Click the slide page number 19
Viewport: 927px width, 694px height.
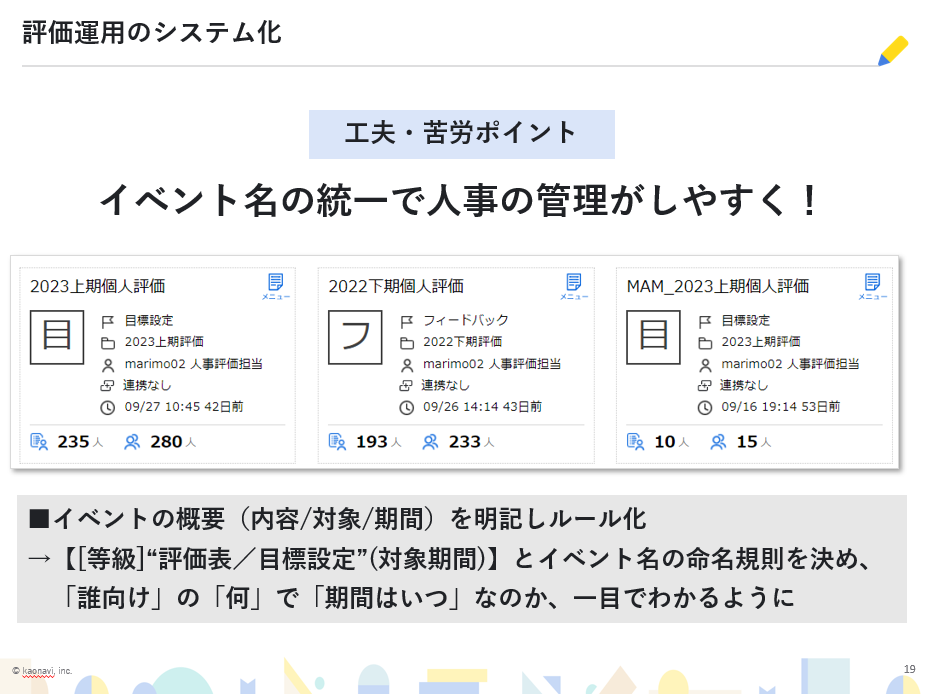tap(909, 669)
